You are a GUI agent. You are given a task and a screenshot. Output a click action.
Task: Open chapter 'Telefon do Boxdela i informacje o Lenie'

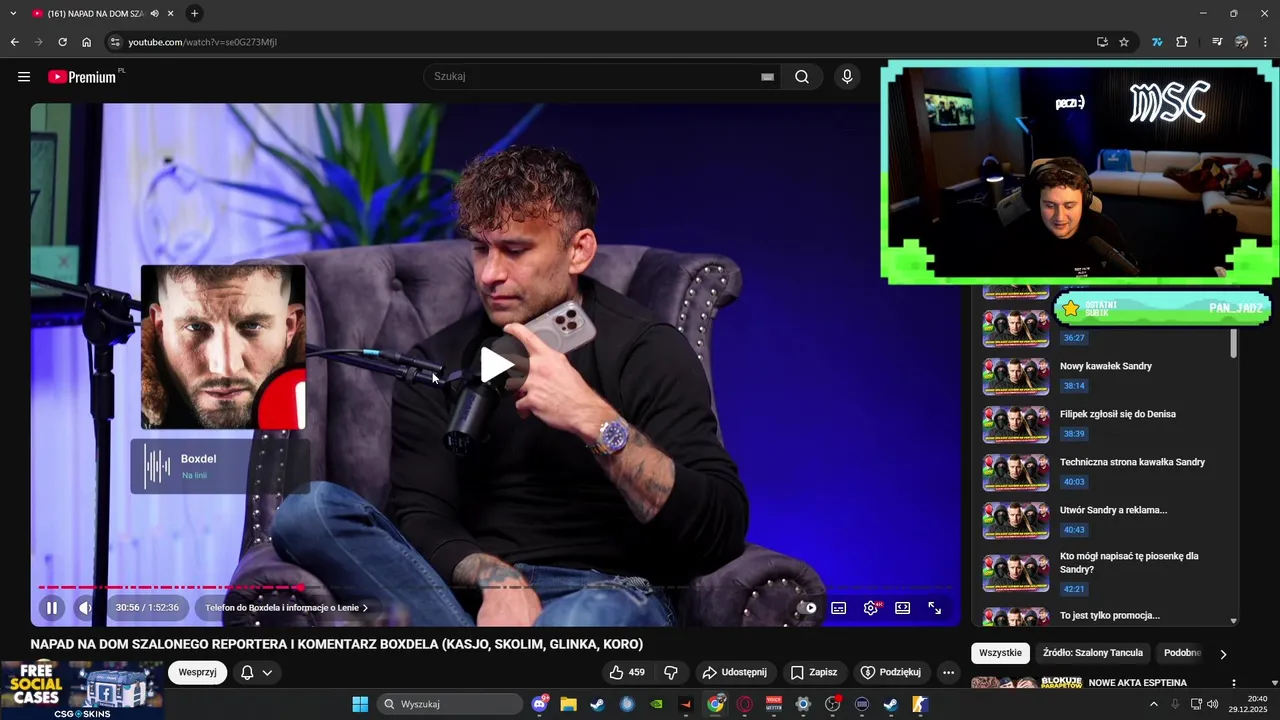[286, 607]
